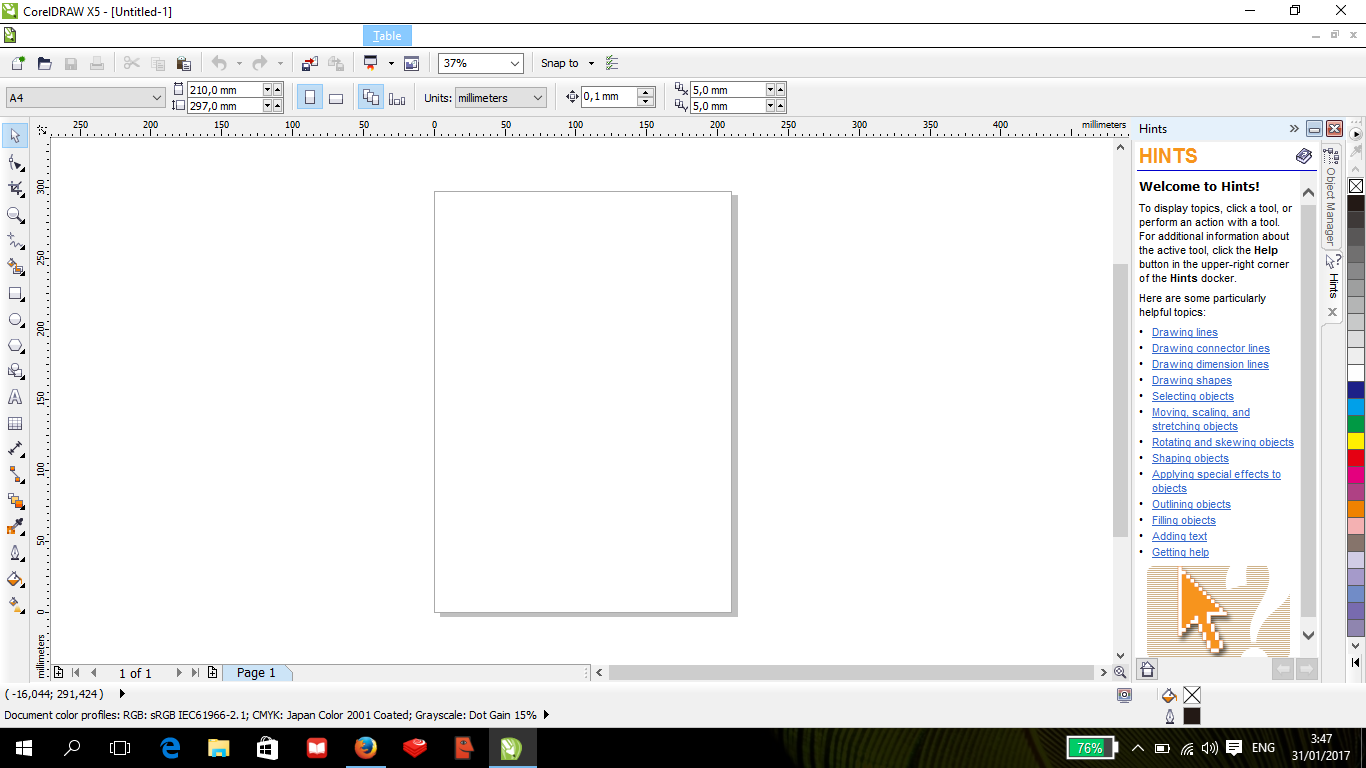Pick the yellow color swatch
1366x768 pixels.
(1356, 440)
